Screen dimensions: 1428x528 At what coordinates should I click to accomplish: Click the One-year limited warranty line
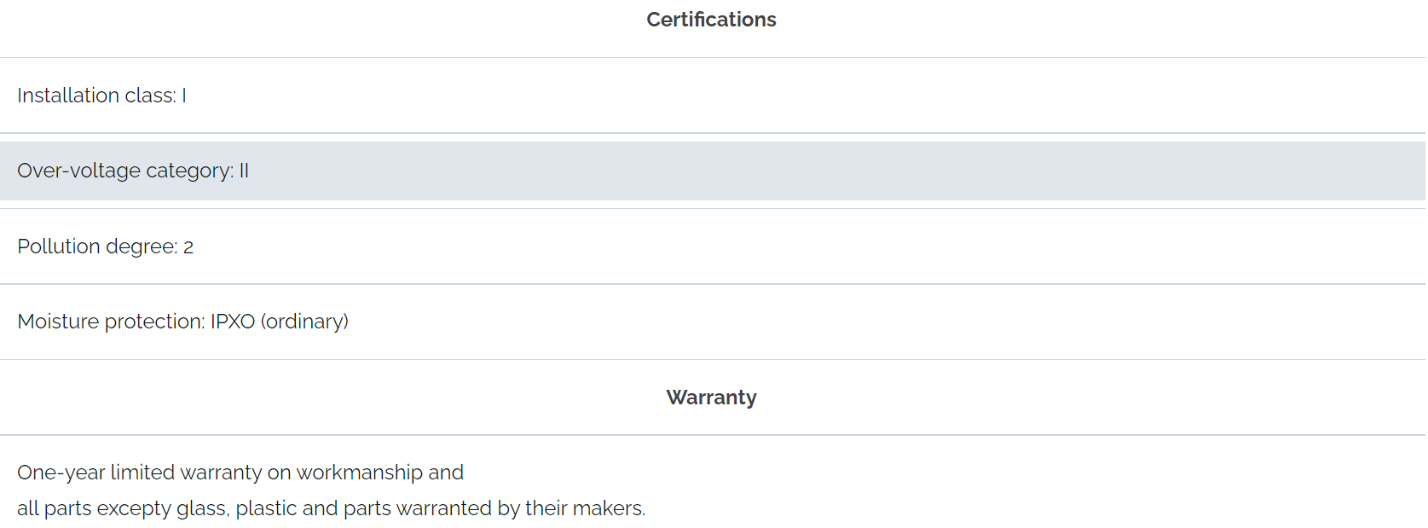pos(240,473)
